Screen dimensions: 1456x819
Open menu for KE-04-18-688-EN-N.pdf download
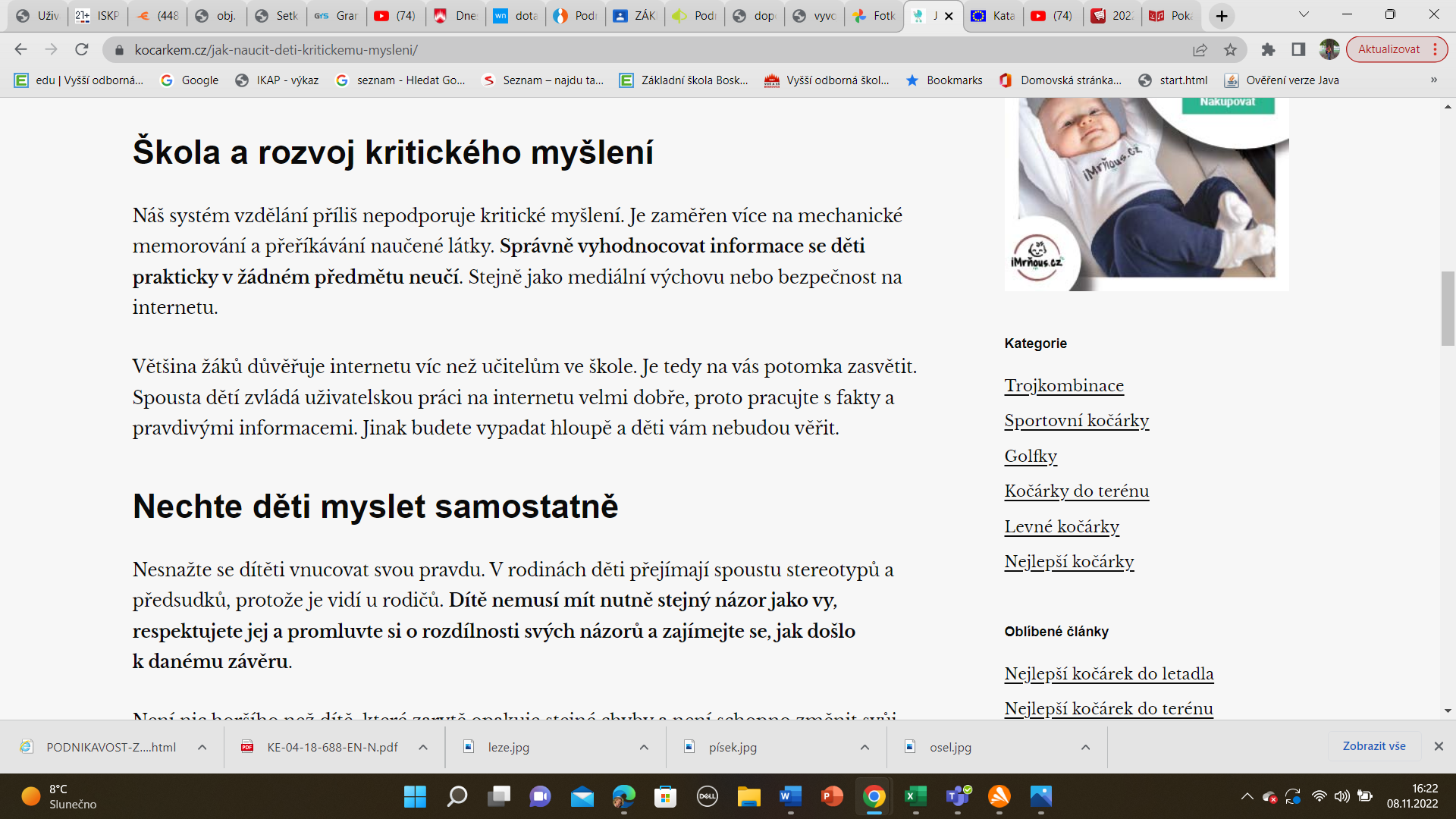pos(423,747)
